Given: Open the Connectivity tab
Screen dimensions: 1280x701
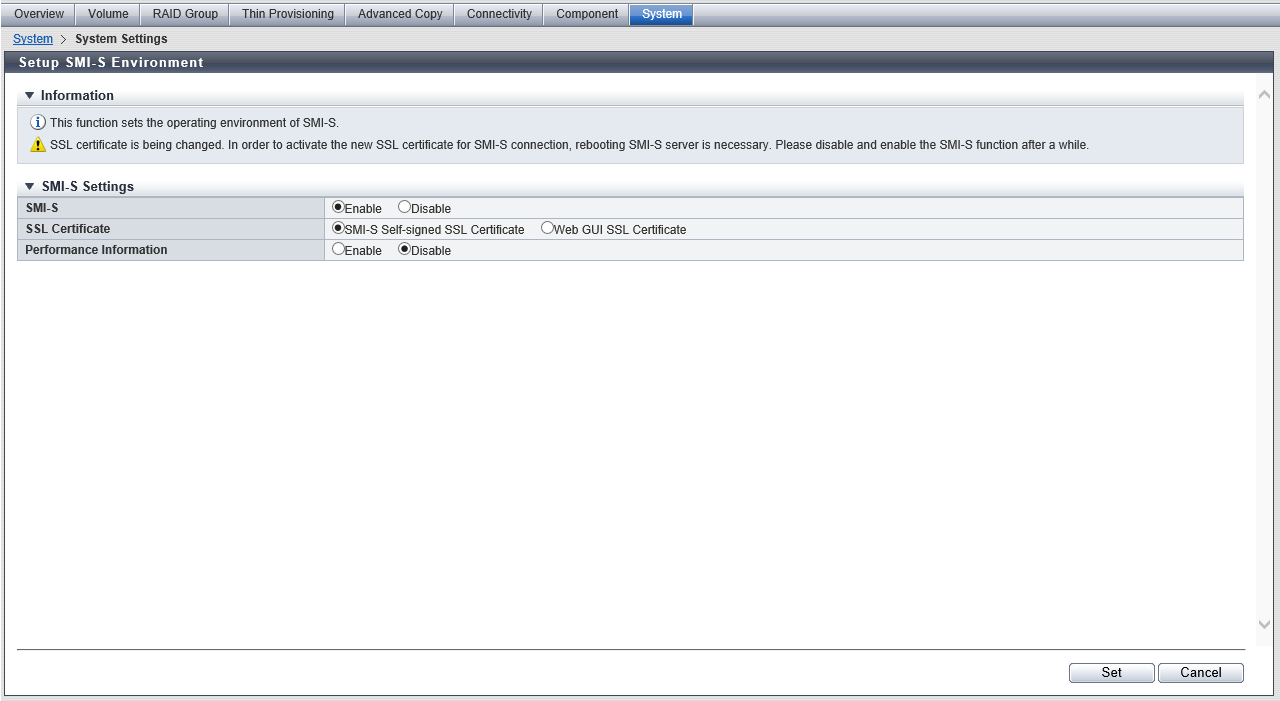Looking at the screenshot, I should point(499,14).
